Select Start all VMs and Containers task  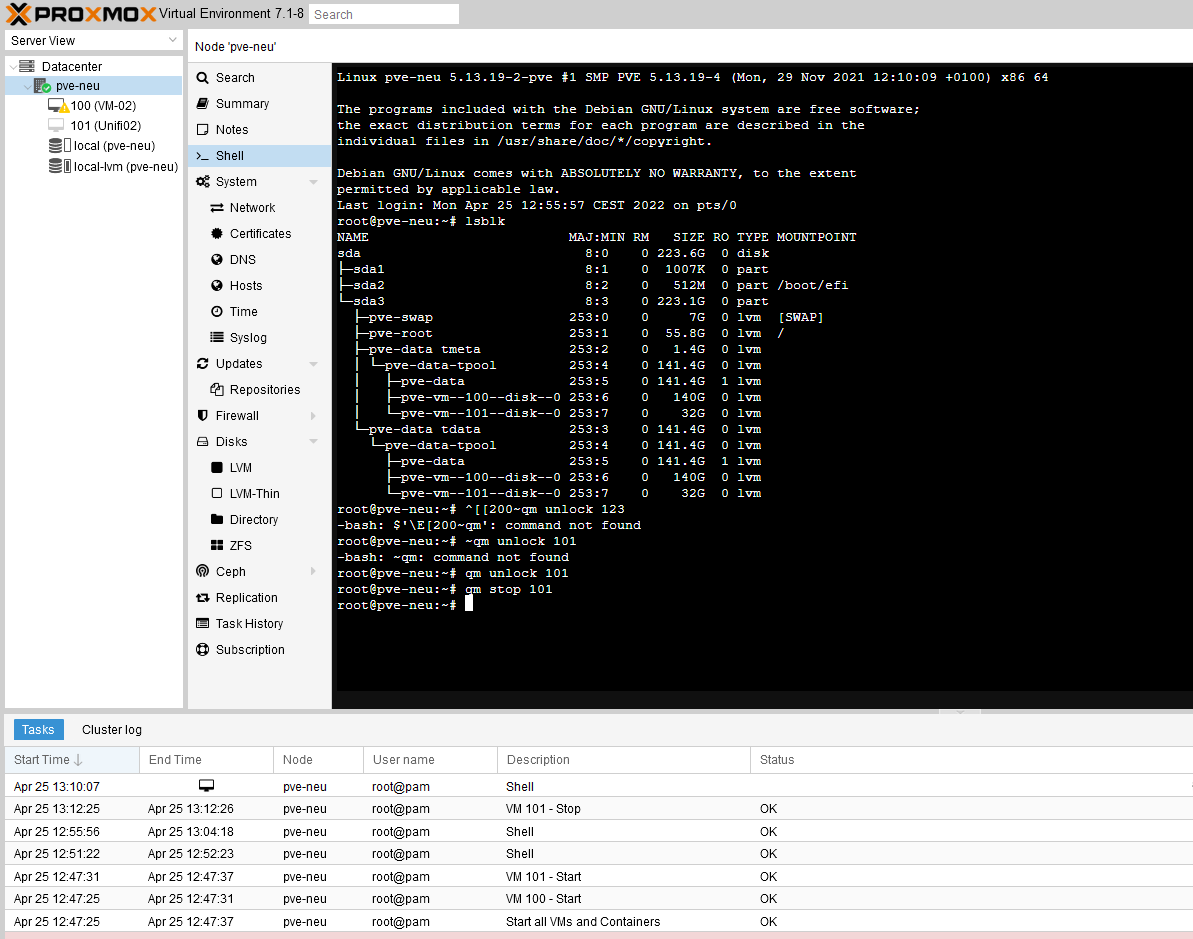point(599,921)
